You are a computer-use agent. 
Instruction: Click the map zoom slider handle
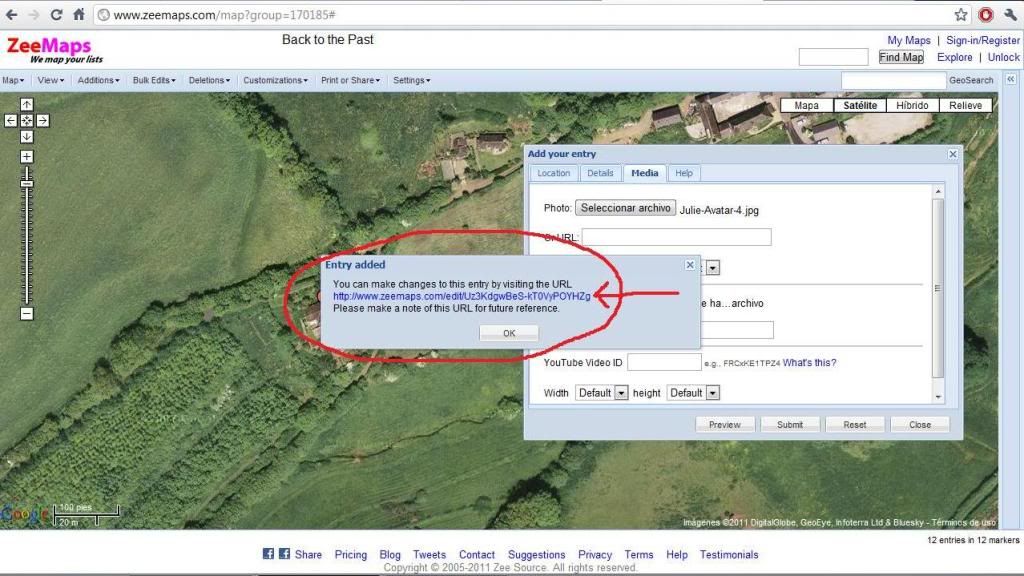coord(27,183)
